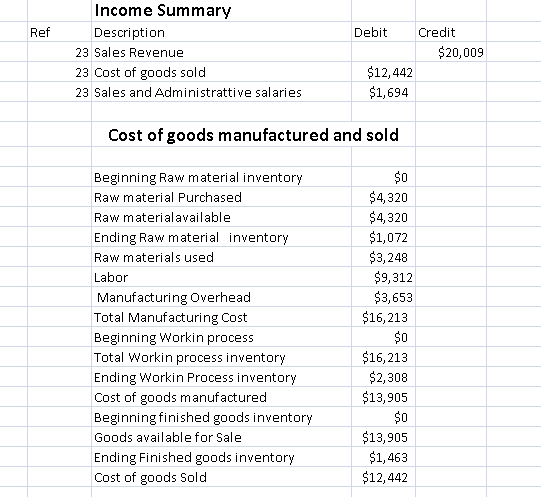The height and width of the screenshot is (497, 541).
Task: Select $13,905 in Cost of goods manufactured row
Action: point(383,397)
